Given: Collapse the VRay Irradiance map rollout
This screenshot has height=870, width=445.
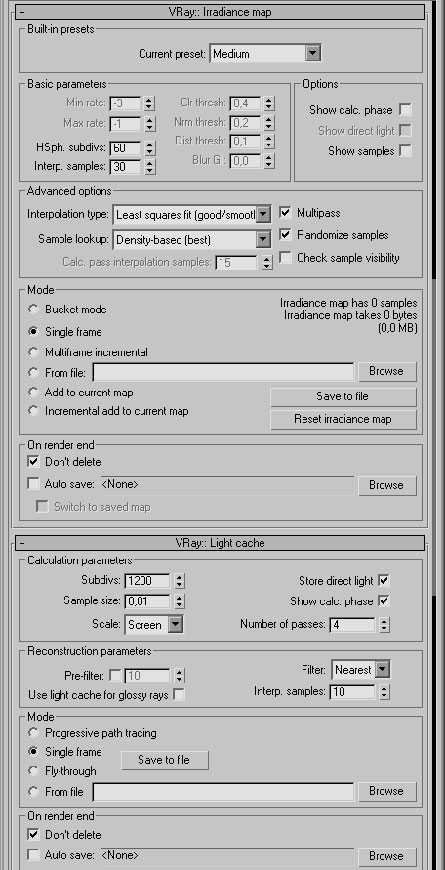Looking at the screenshot, I should (220, 11).
